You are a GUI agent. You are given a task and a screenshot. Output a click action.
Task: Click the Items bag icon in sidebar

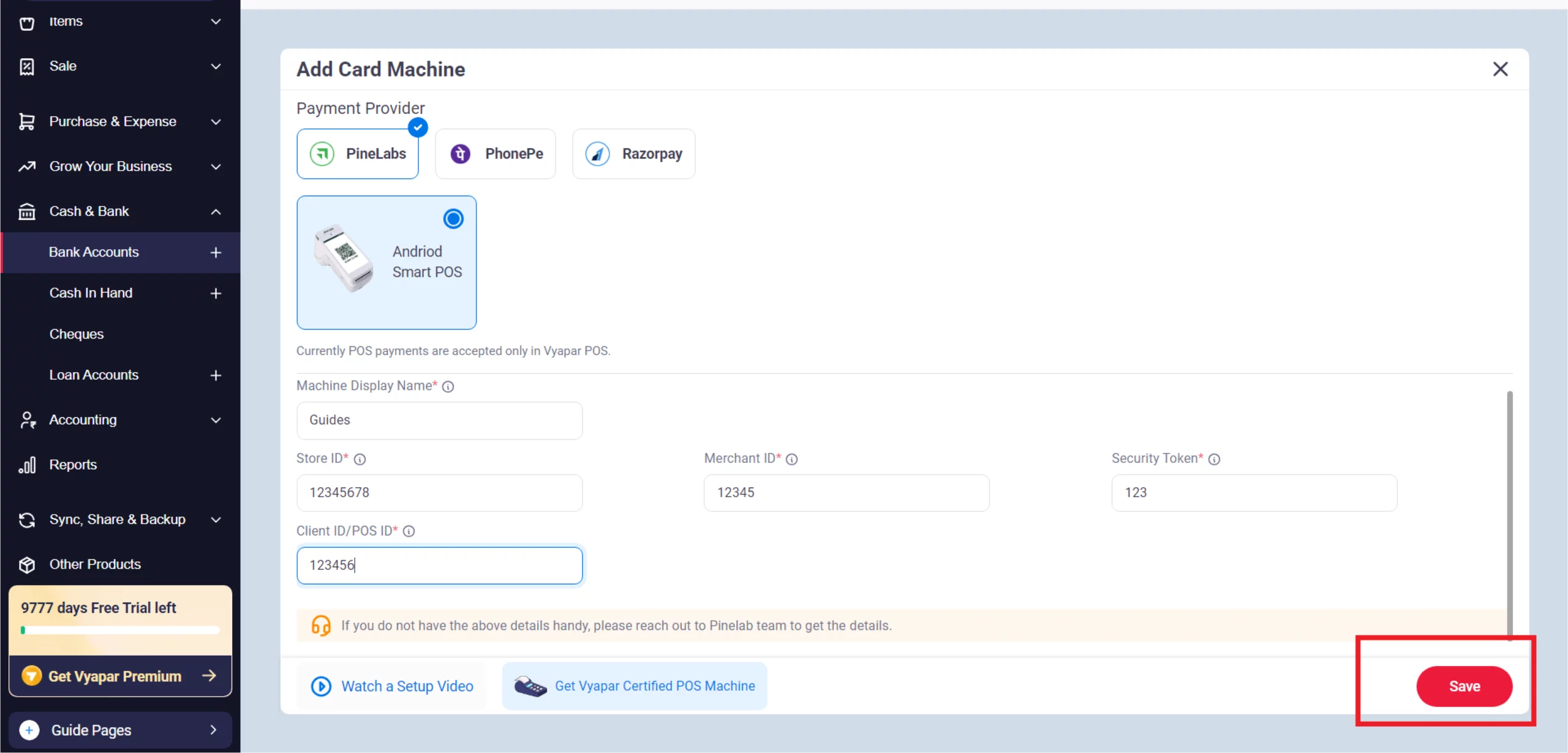(x=27, y=23)
